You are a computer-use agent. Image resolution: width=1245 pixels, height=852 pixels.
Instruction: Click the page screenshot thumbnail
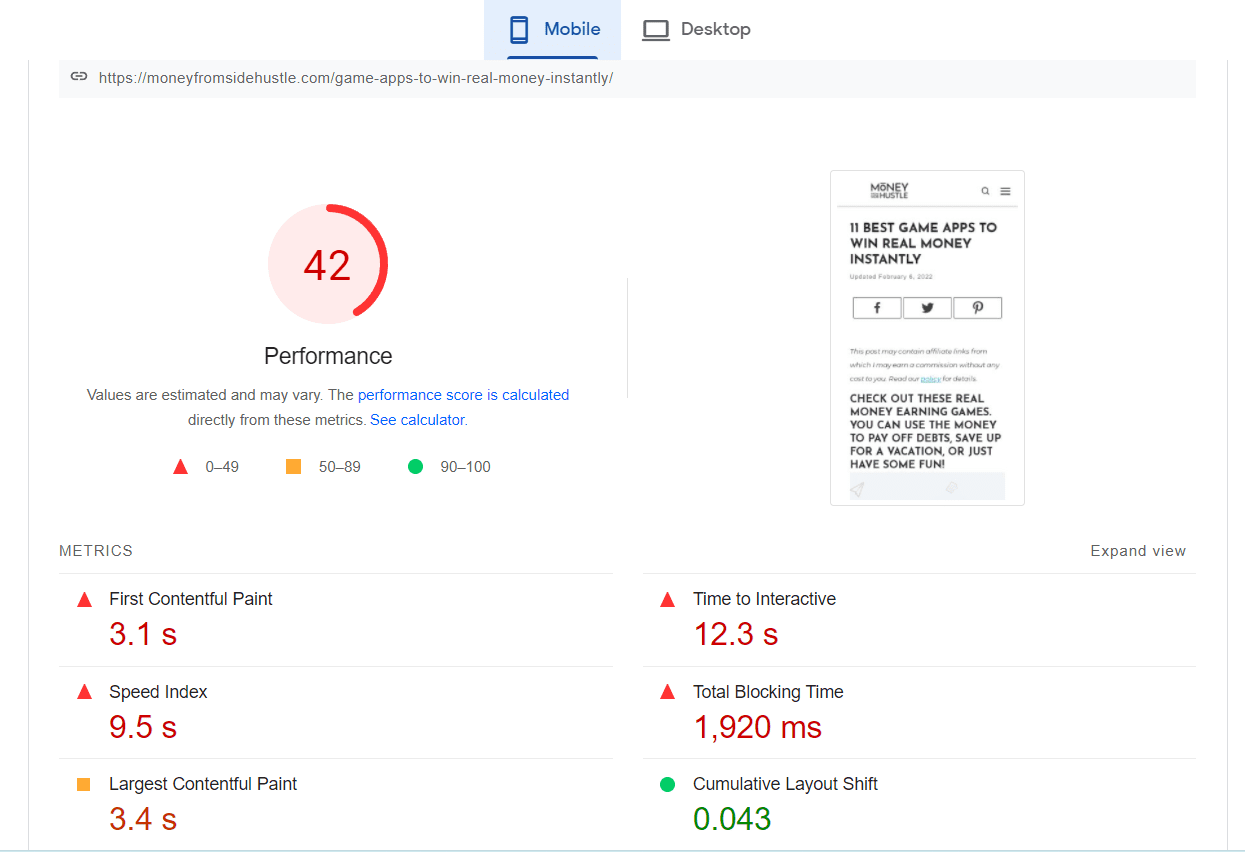927,337
